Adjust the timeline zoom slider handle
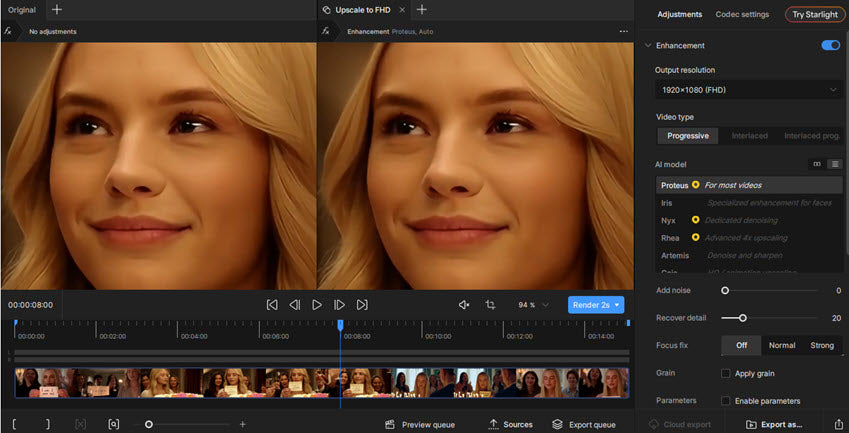This screenshot has height=433, width=849. [x=149, y=424]
